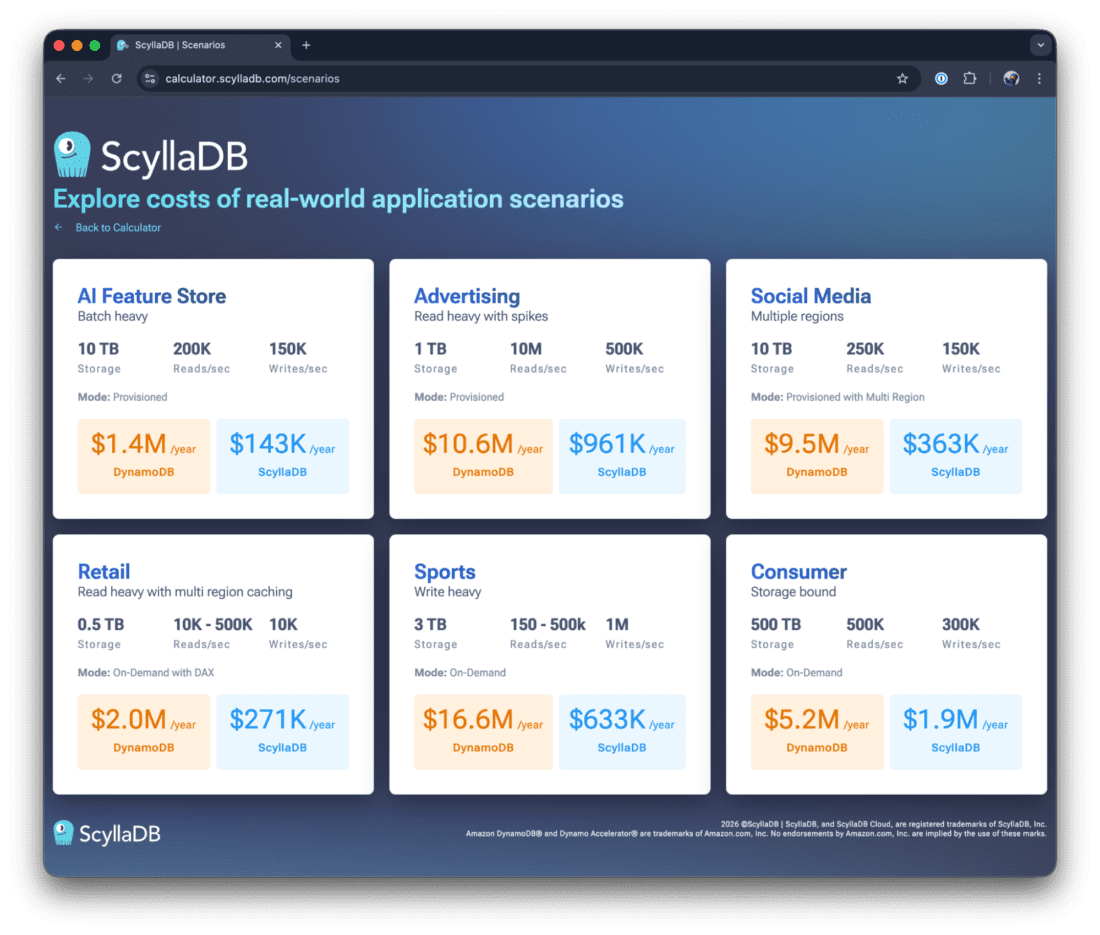
Task: Open the AI Feature Store scenario
Action: 152,296
